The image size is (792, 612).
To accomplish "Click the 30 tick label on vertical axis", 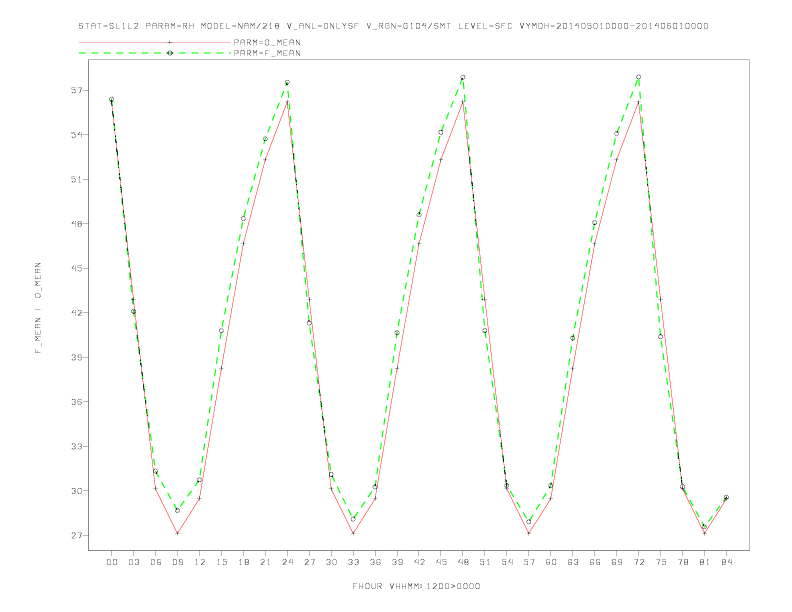I will tap(76, 491).
